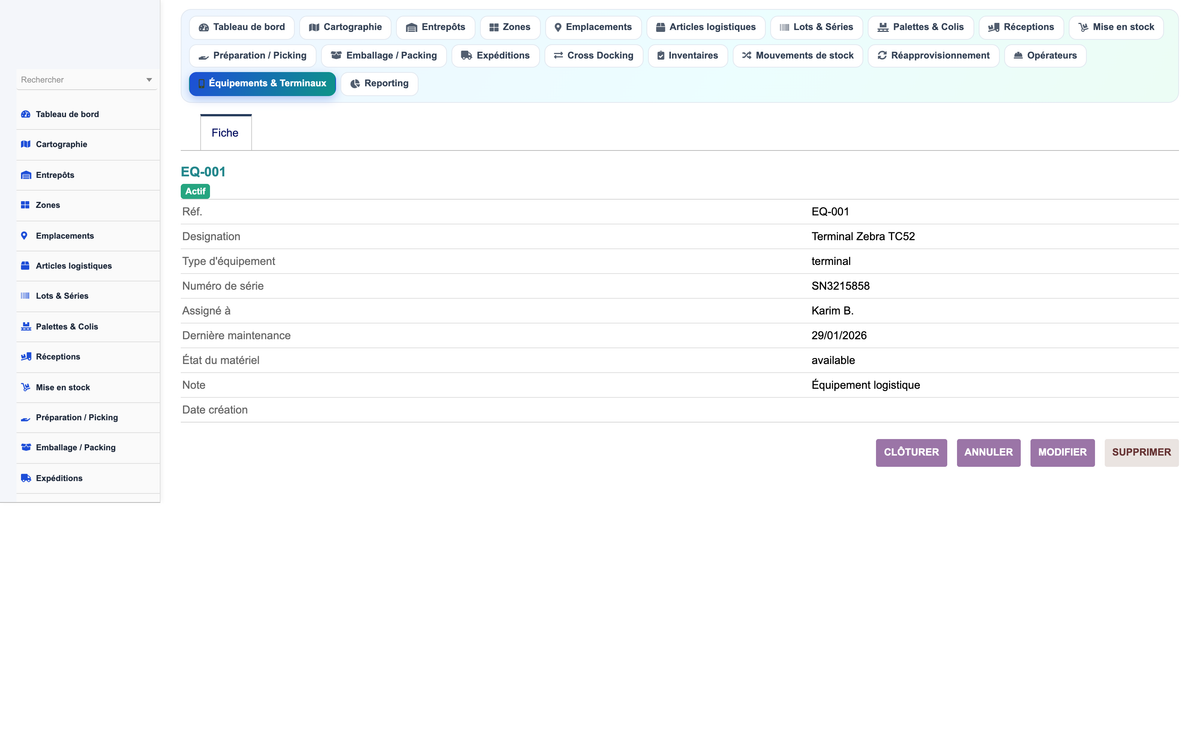Image resolution: width=1200 pixels, height=743 pixels.
Task: Go to Palettes & Colis top menu
Action: point(920,27)
